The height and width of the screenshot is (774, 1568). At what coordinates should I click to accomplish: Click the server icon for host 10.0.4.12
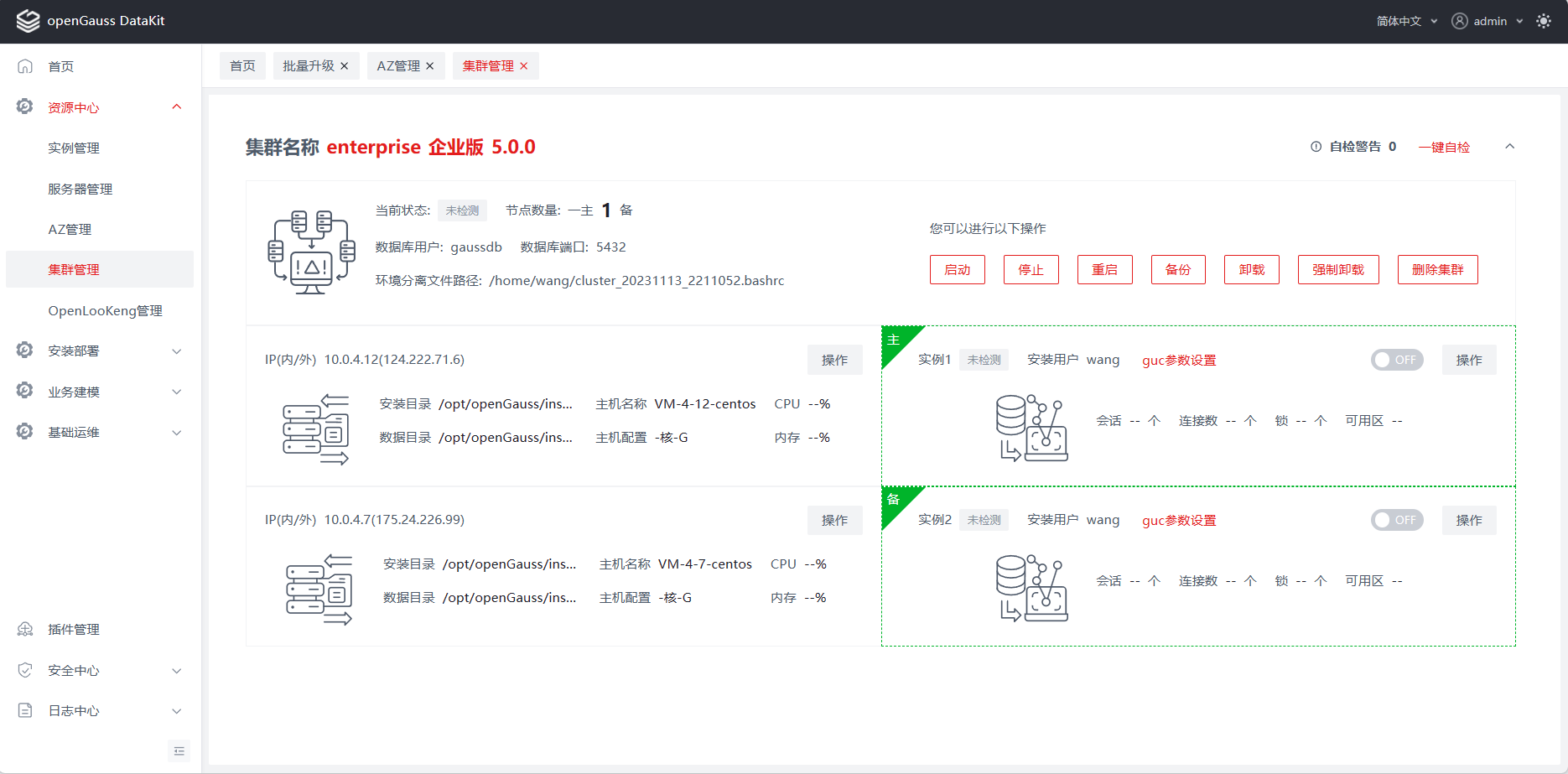tap(315, 429)
